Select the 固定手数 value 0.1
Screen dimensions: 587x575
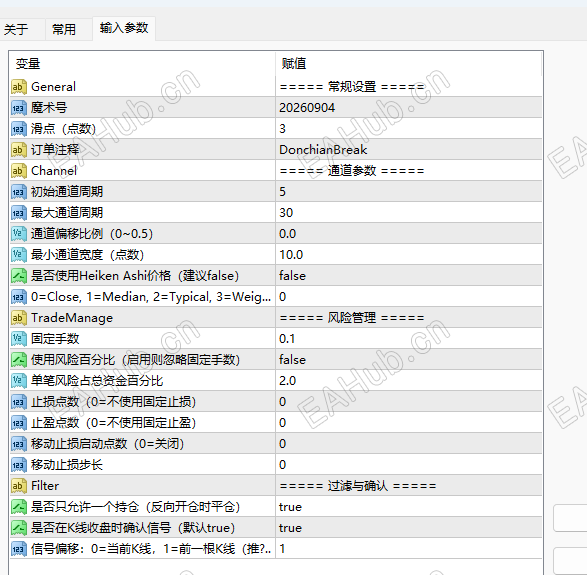coord(287,339)
